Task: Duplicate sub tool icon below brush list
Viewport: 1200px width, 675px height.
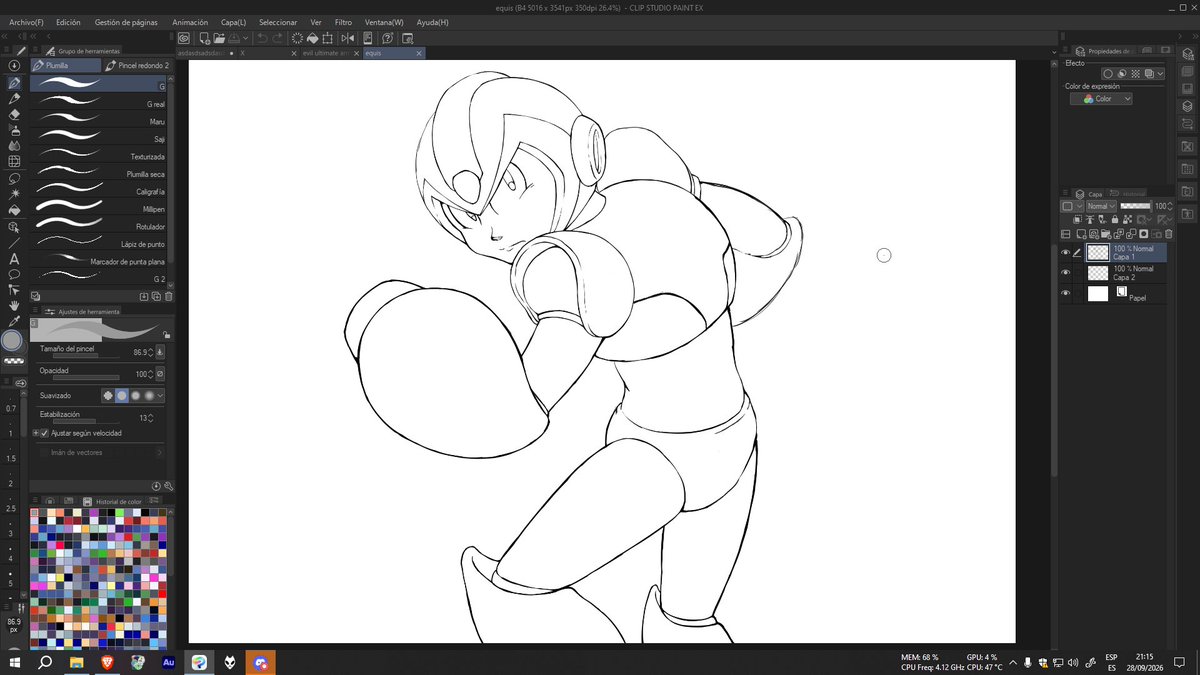Action: (x=156, y=296)
